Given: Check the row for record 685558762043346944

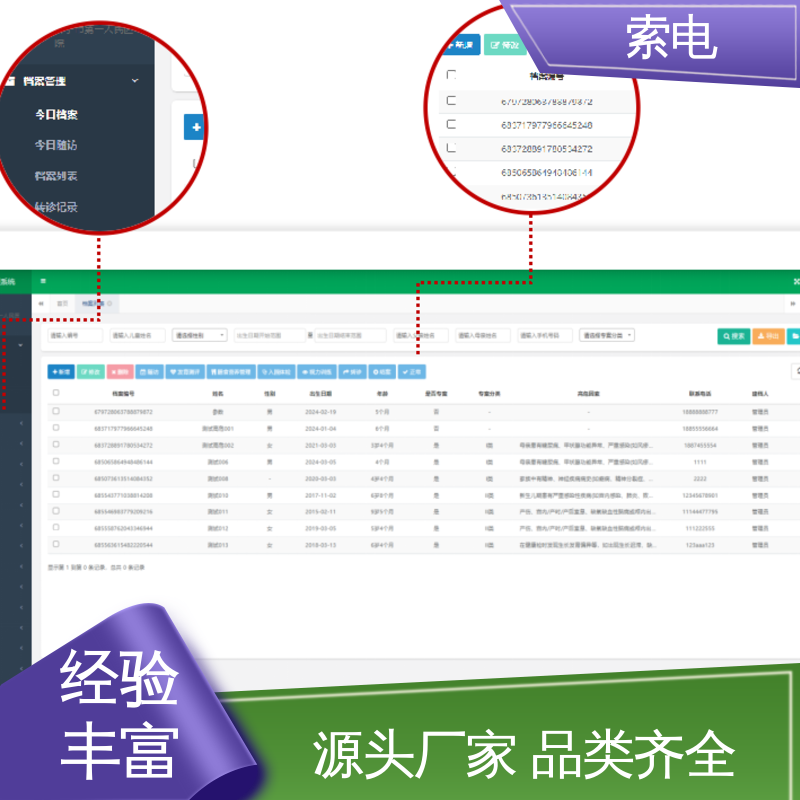Looking at the screenshot, I should click(x=56, y=528).
